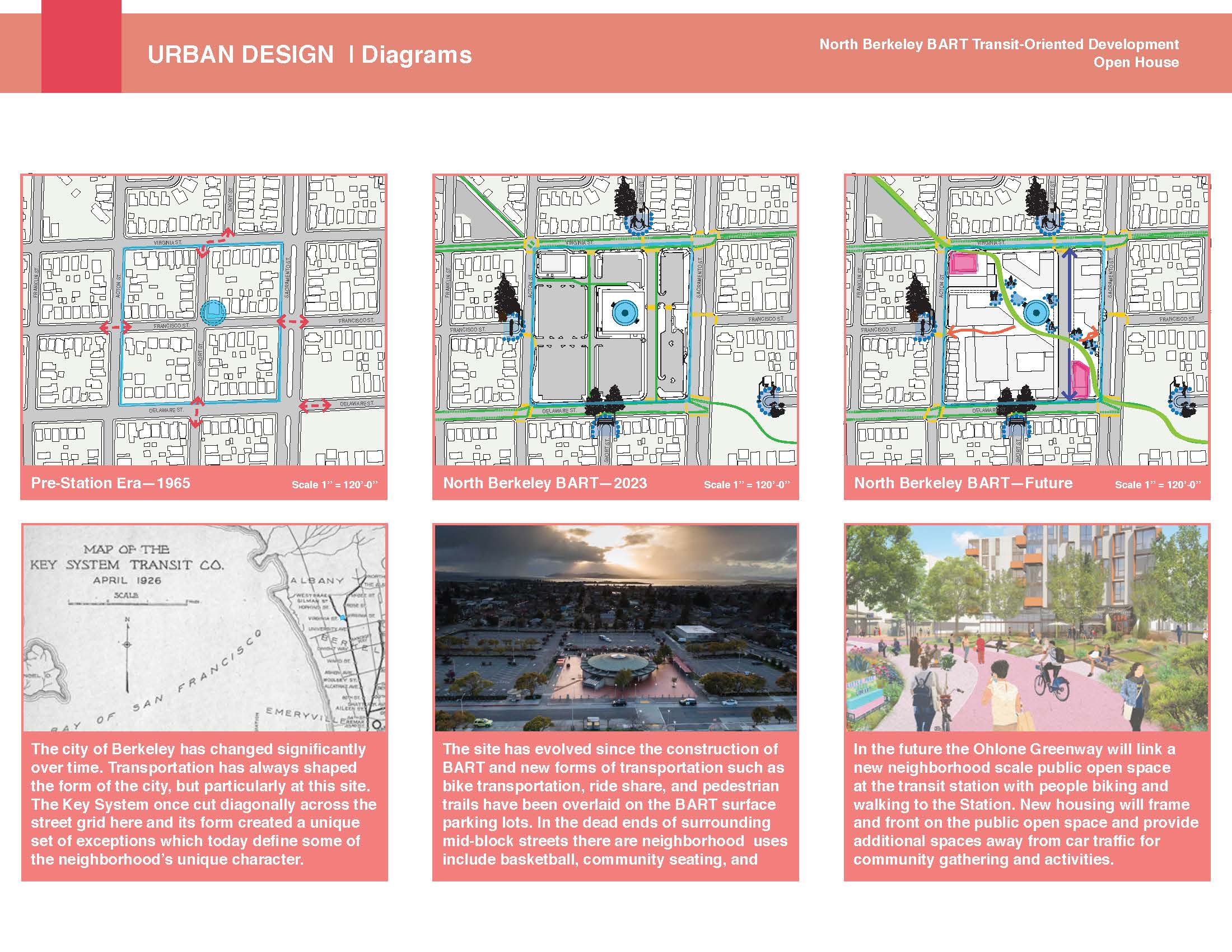Click the upper-left pink building in the Future map
The image size is (1232, 952).
(x=965, y=264)
